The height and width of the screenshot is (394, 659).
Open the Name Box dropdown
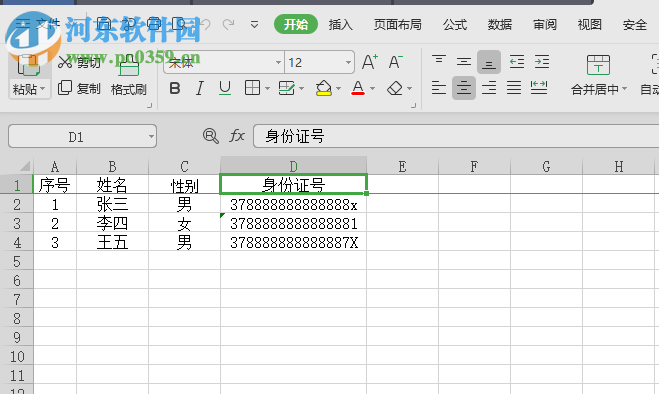point(151,136)
